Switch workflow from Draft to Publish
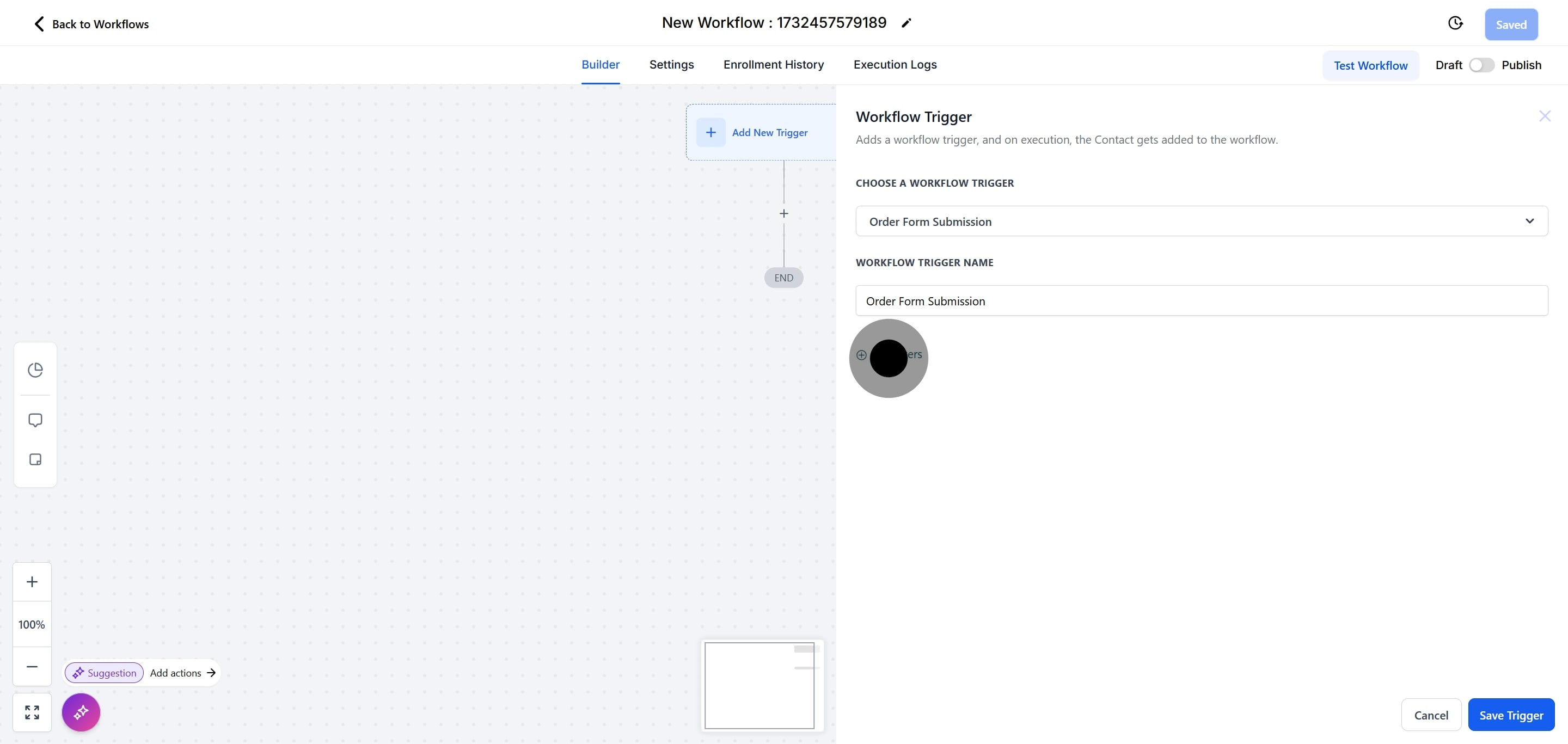The height and width of the screenshot is (744, 1568). point(1481,64)
